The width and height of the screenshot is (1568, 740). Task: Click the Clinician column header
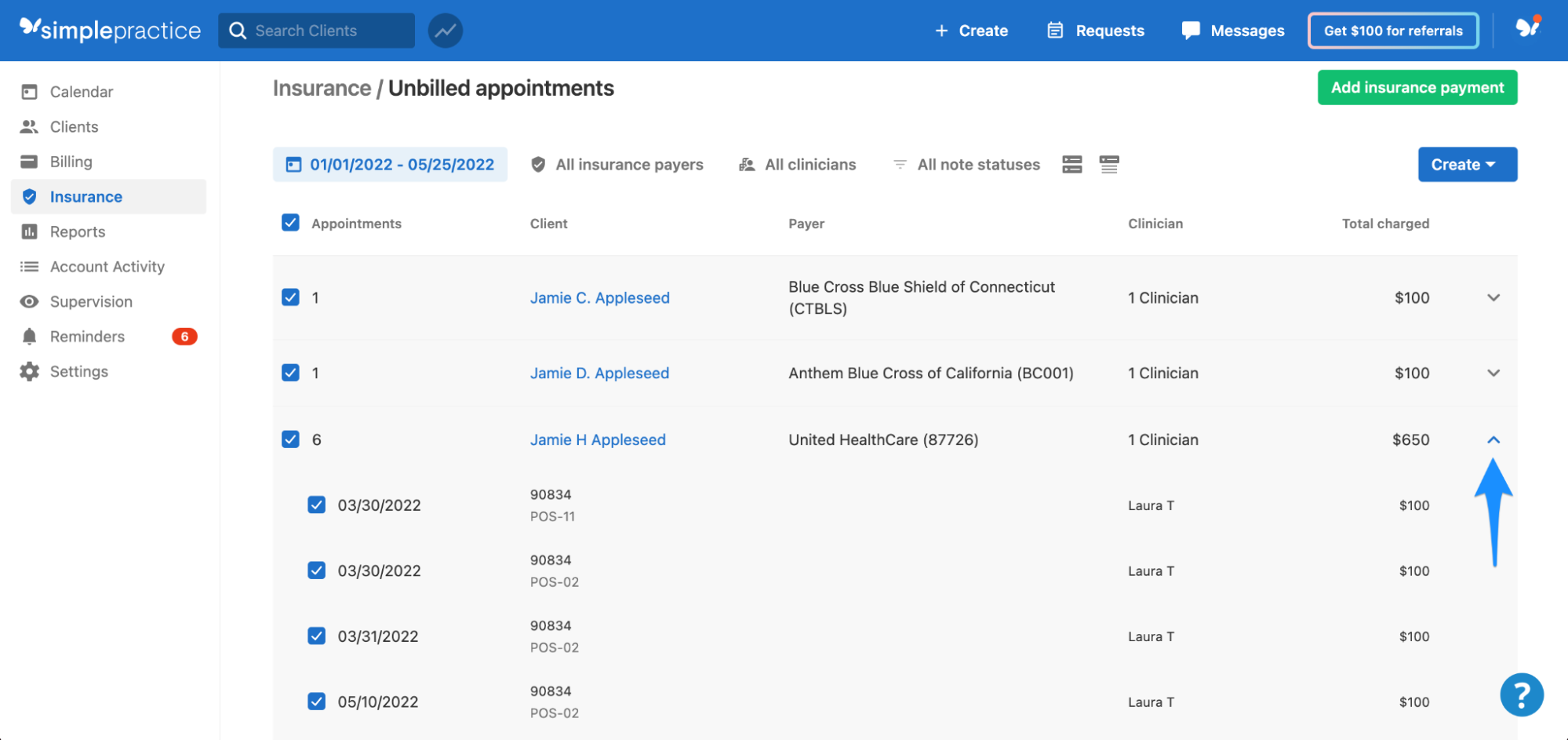coord(1155,224)
